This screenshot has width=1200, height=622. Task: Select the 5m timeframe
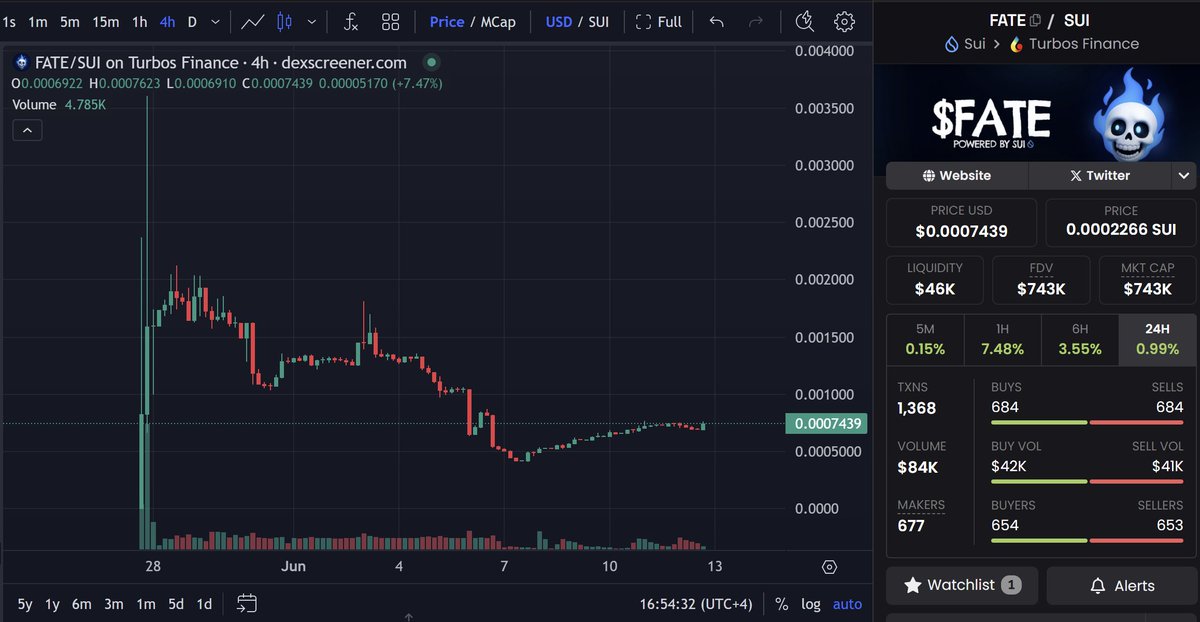69,21
